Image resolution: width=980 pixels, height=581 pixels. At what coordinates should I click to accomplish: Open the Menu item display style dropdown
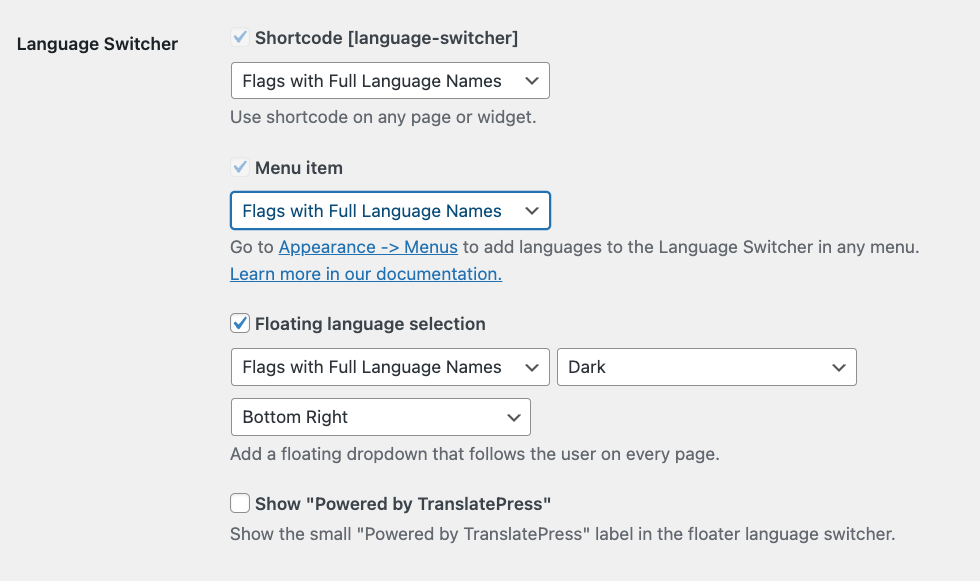click(390, 211)
